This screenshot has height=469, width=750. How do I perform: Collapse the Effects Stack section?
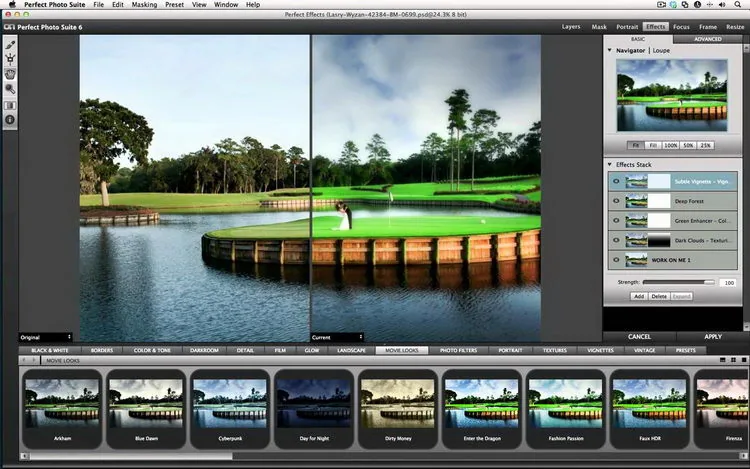tap(610, 164)
